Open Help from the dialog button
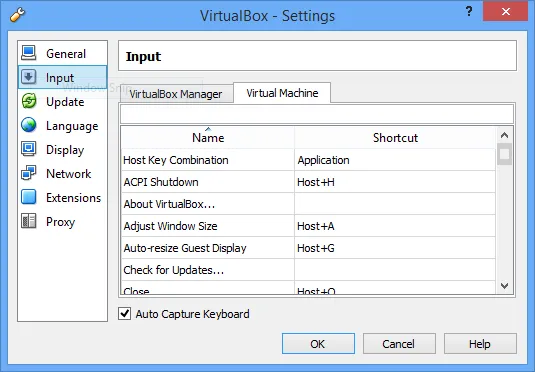Screen dimensions: 535x372 [x=480, y=344]
